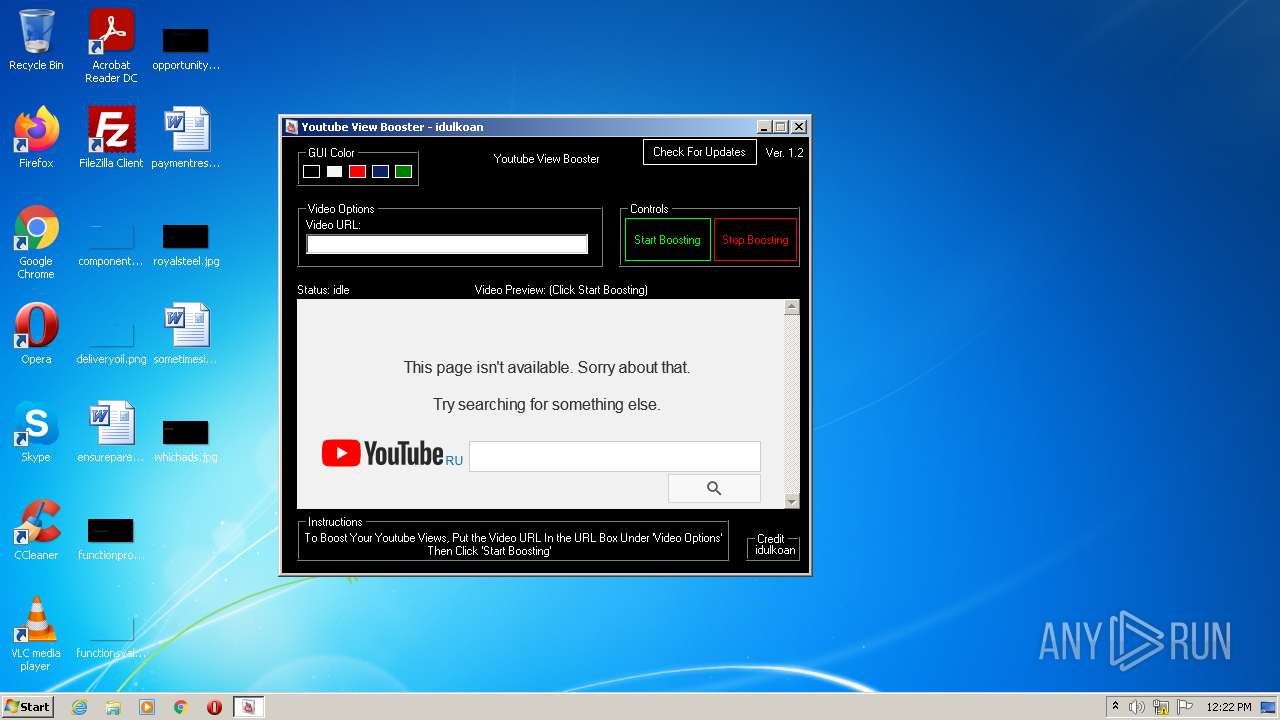
Task: Focus the Video URL input box
Action: click(x=447, y=244)
